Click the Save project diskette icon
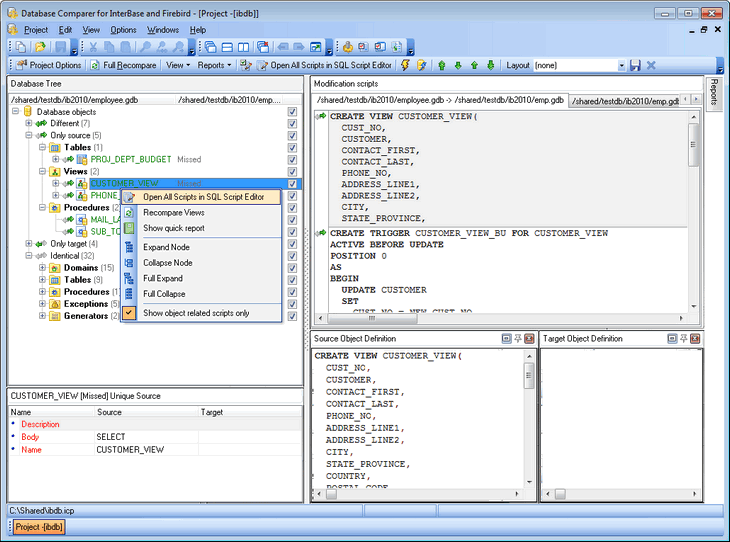This screenshot has height=542, width=730. (x=61, y=47)
